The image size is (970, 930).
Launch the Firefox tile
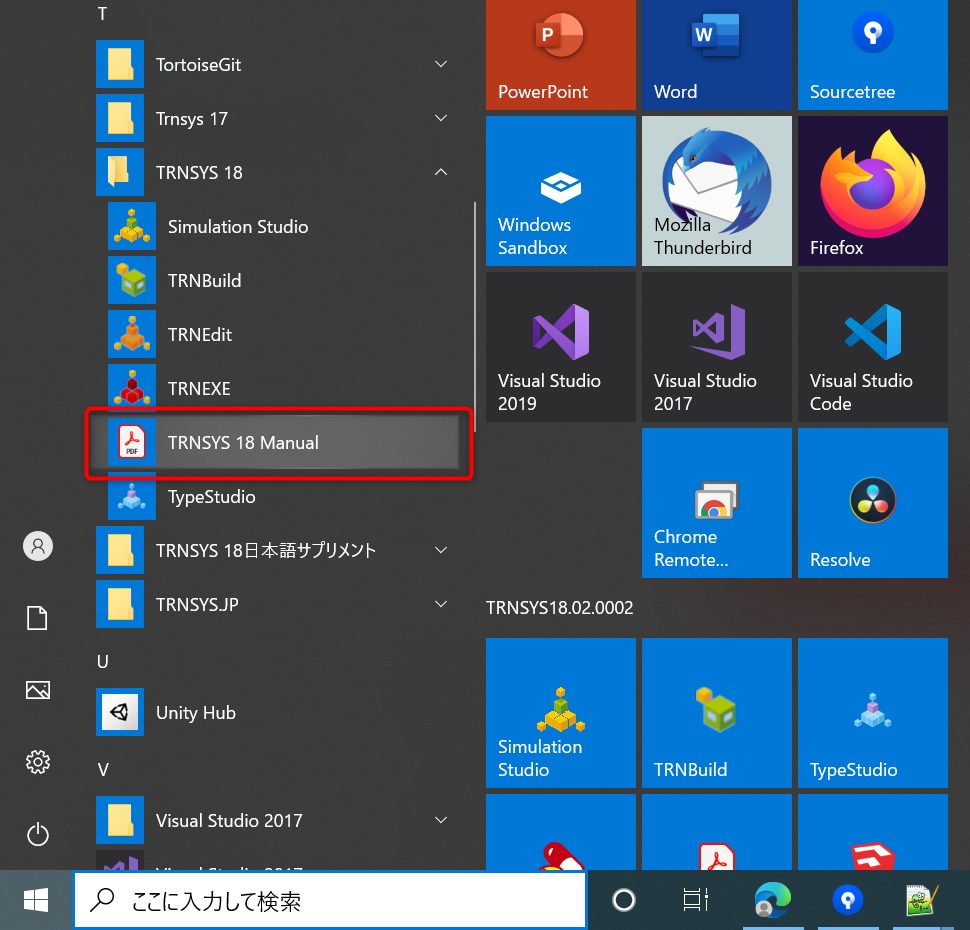[x=872, y=191]
